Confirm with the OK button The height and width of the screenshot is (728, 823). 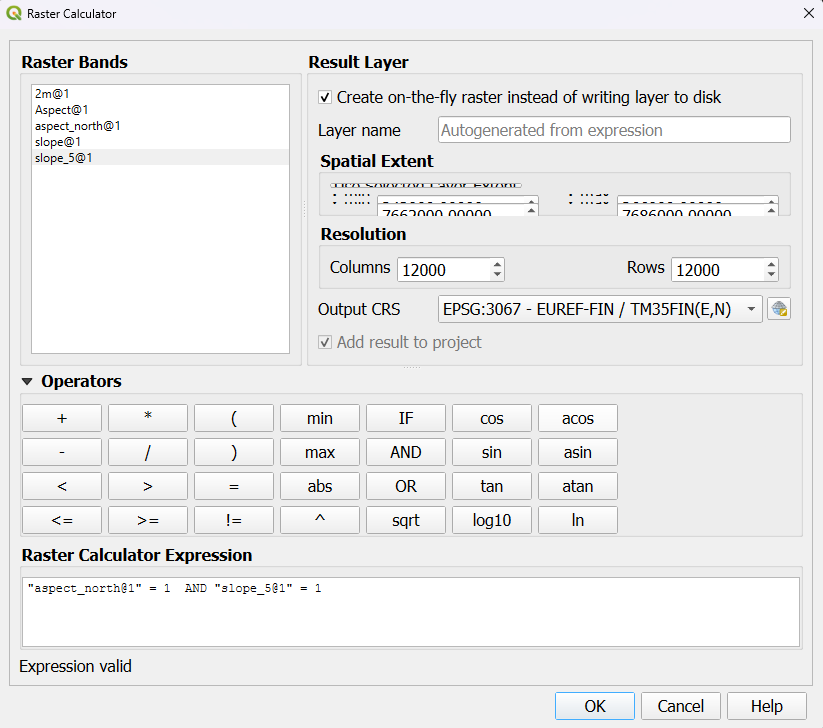point(595,706)
